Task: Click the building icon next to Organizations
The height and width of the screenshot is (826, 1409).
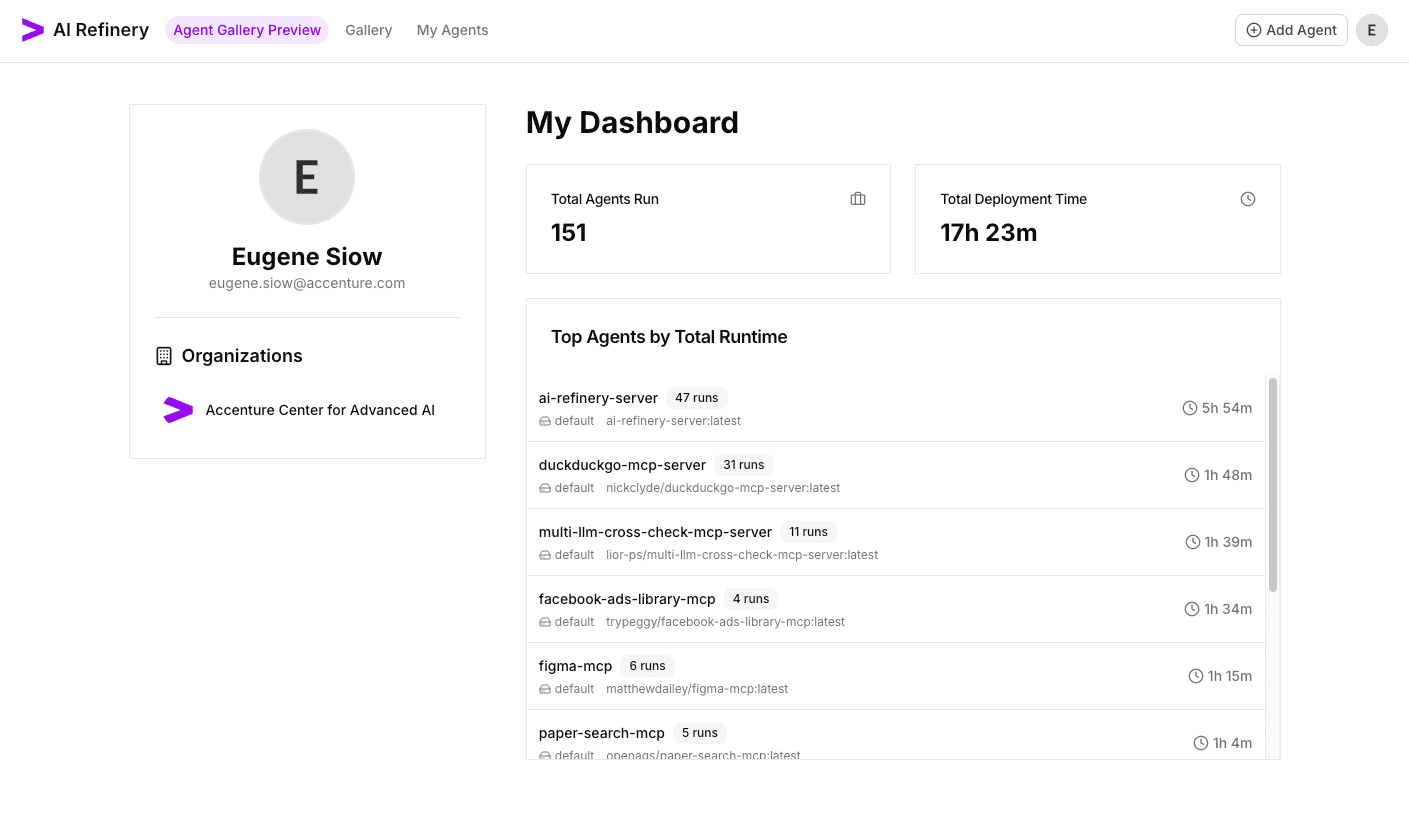Action: point(163,355)
